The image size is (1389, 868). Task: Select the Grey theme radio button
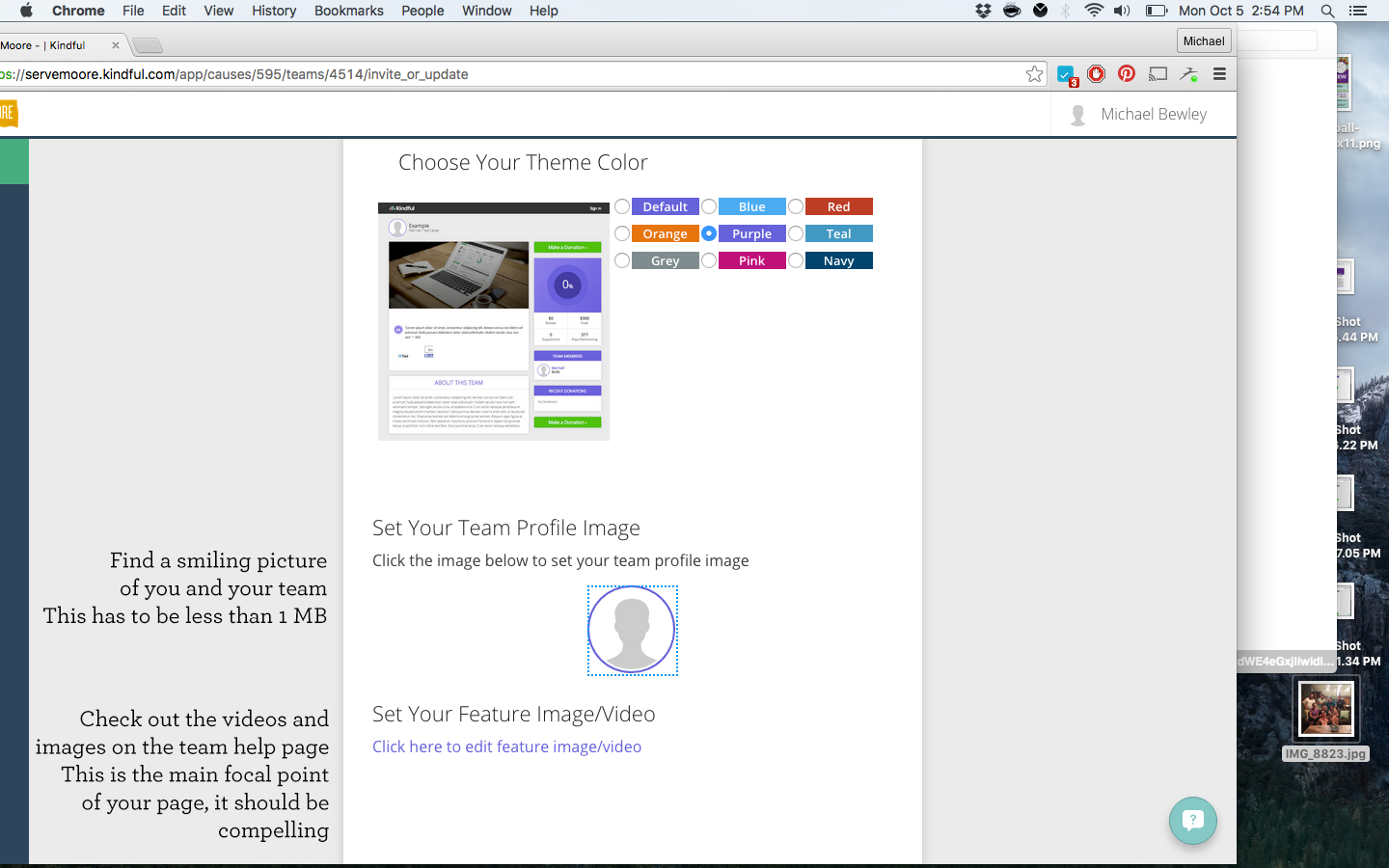click(x=622, y=260)
